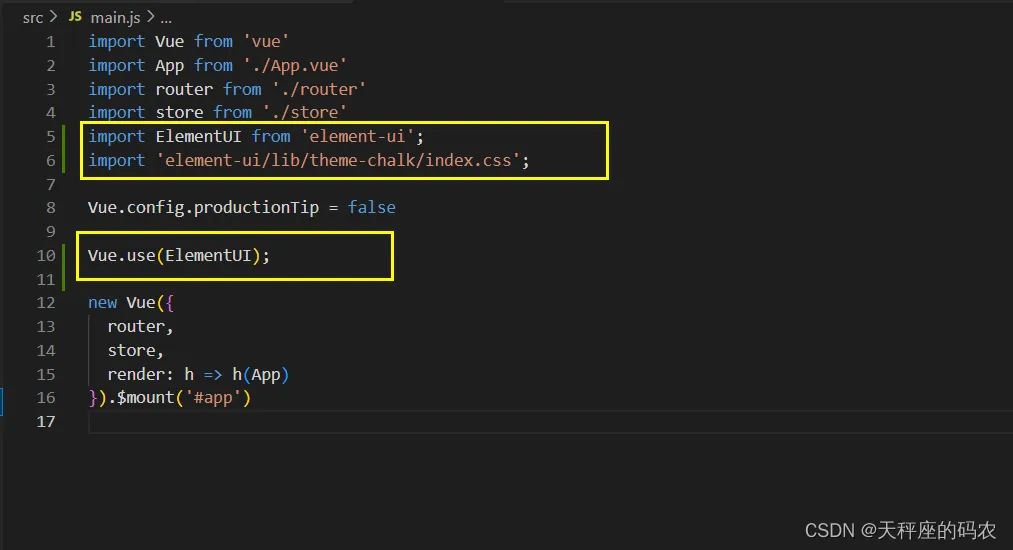Expand the breadcrumb ellipsis symbol list
This screenshot has width=1013, height=550.
coord(166,19)
